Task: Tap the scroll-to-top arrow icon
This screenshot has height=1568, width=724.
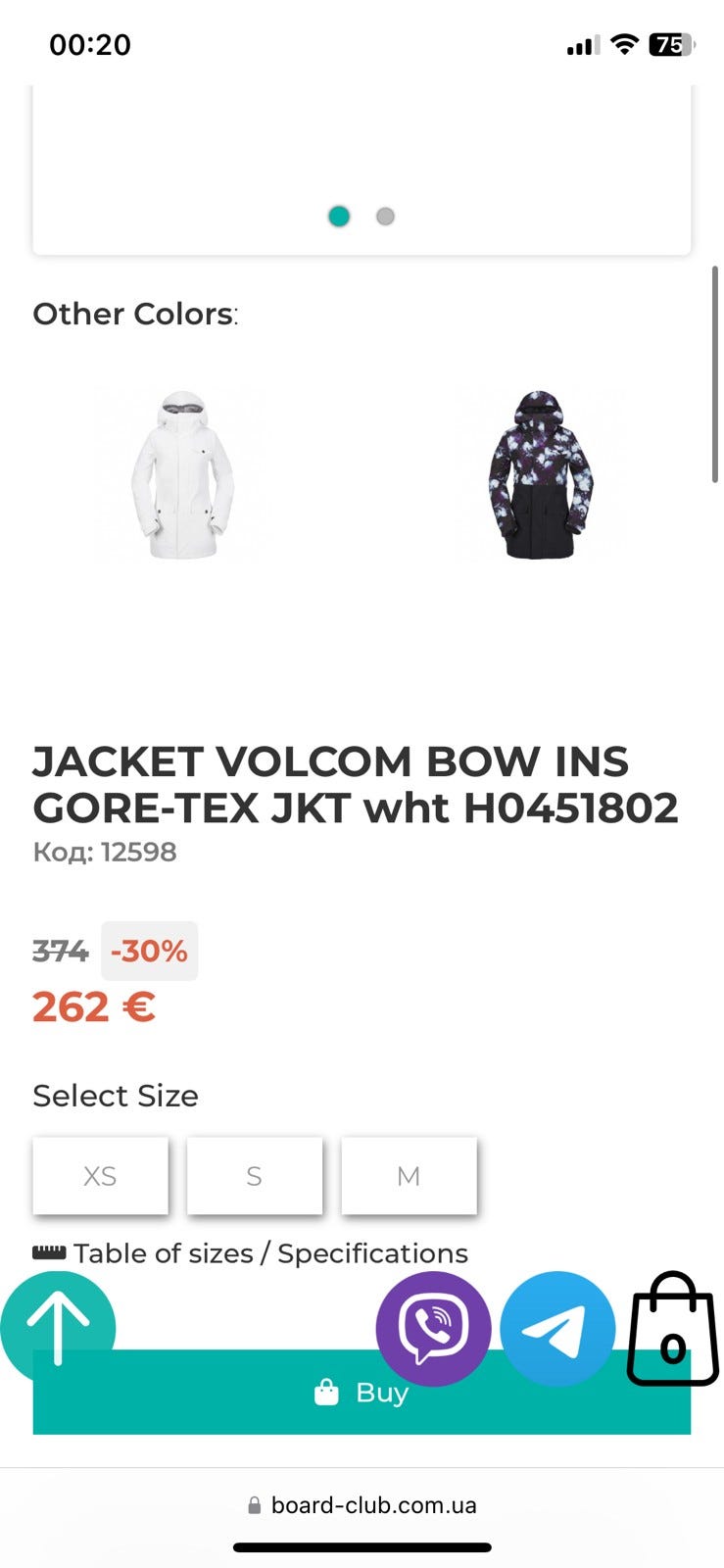Action: pyautogui.click(x=58, y=1328)
